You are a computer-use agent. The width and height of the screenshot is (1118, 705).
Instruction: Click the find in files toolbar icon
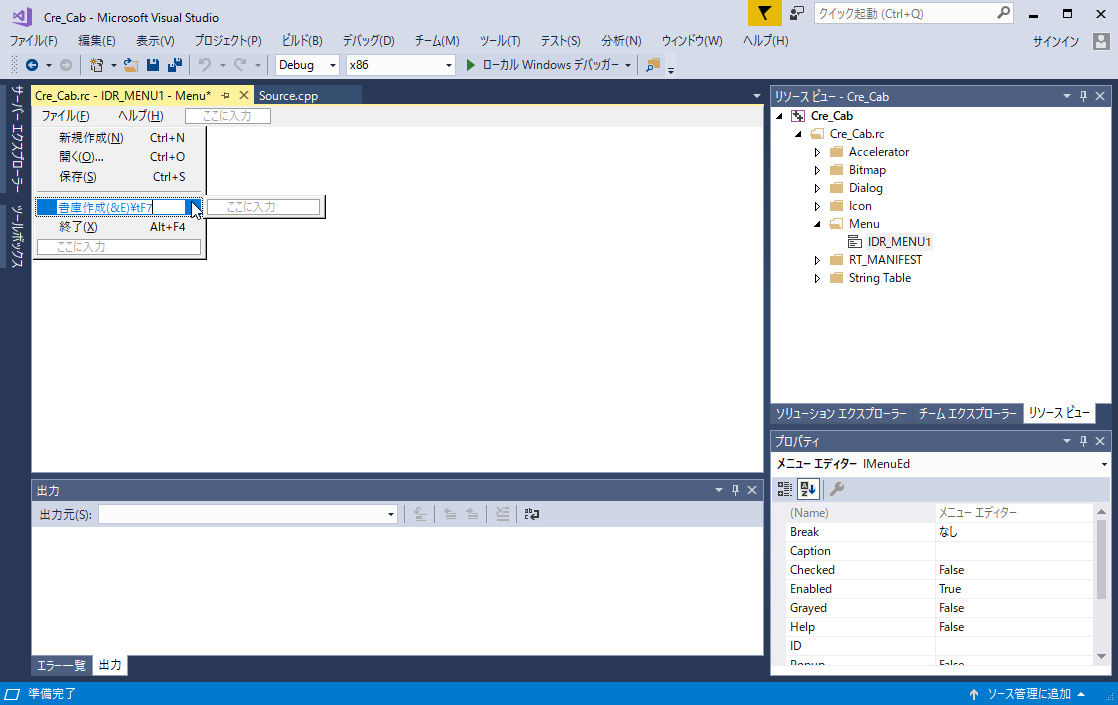point(652,65)
